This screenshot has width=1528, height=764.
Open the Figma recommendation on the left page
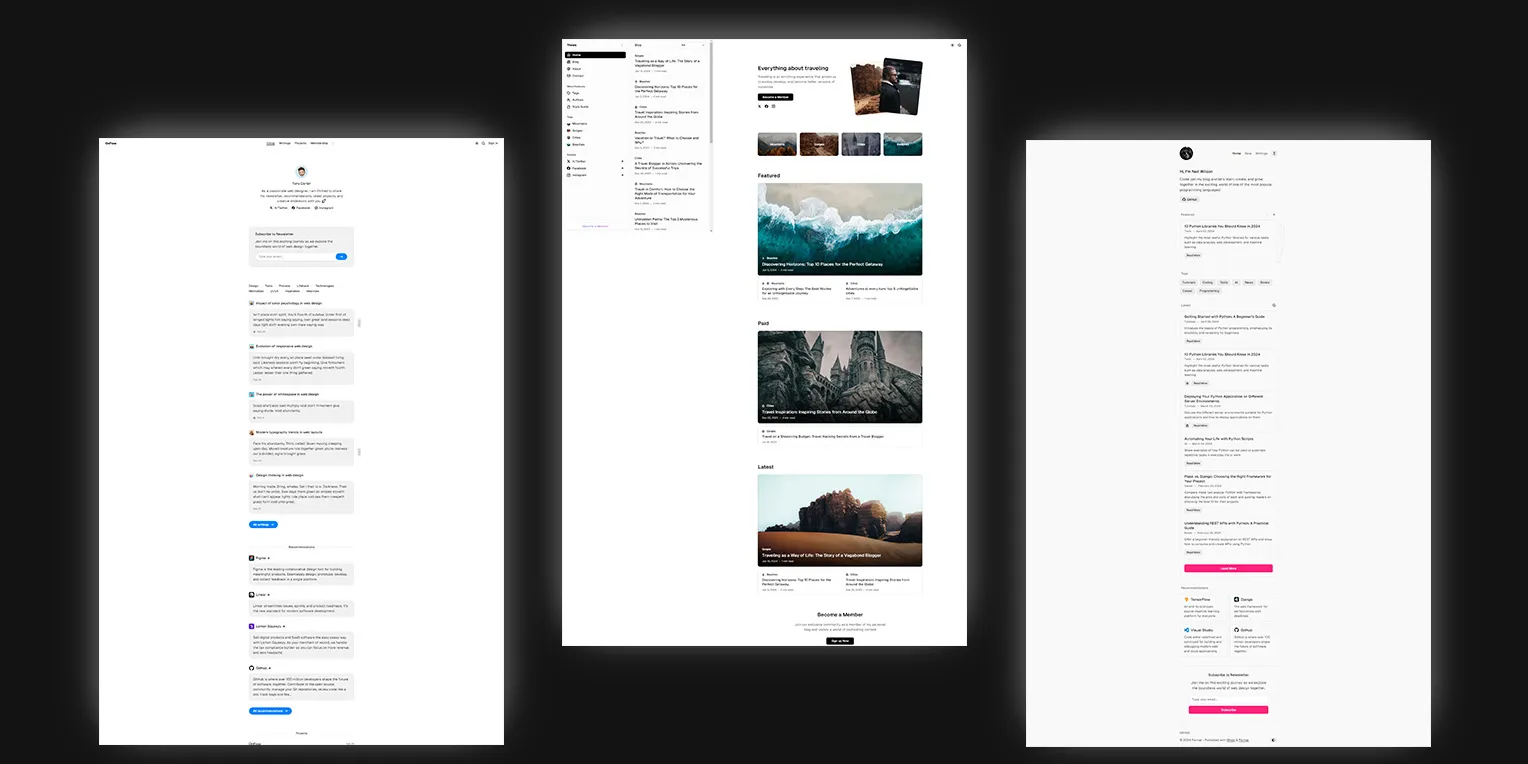click(260, 557)
